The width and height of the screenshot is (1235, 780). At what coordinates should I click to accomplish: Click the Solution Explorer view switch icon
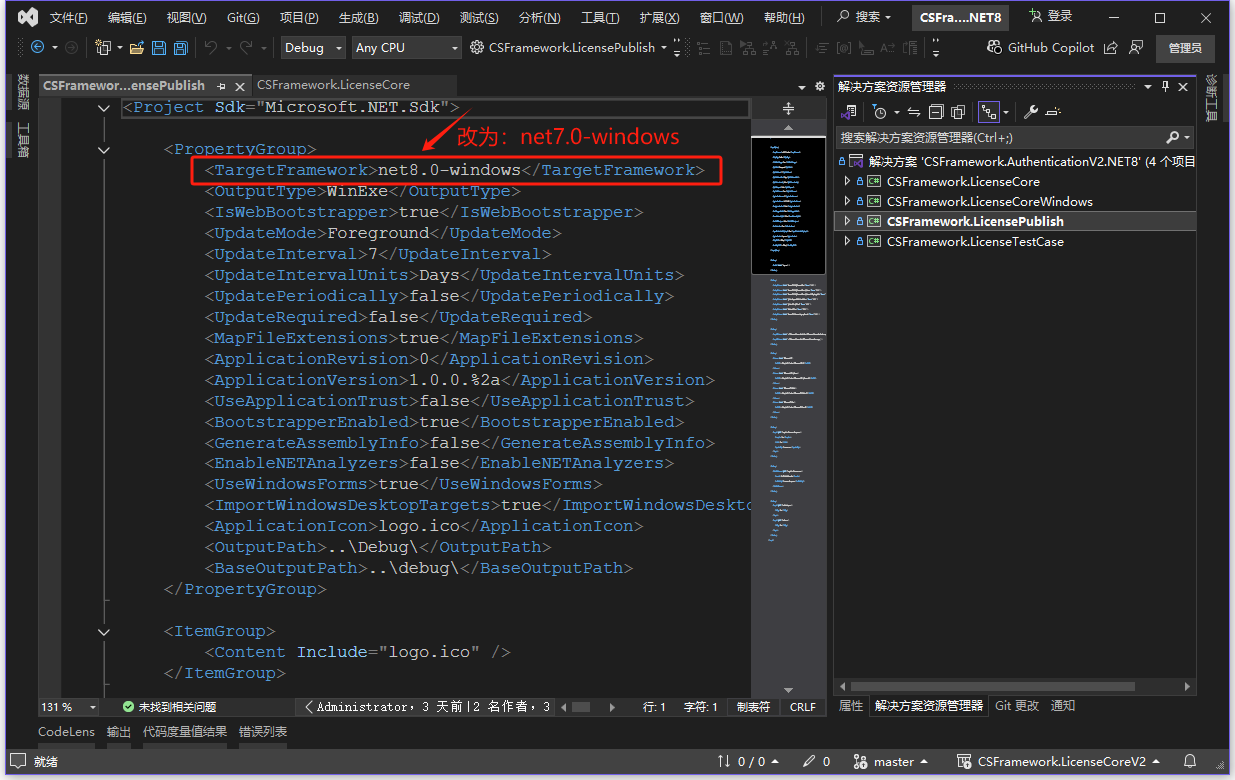point(850,112)
